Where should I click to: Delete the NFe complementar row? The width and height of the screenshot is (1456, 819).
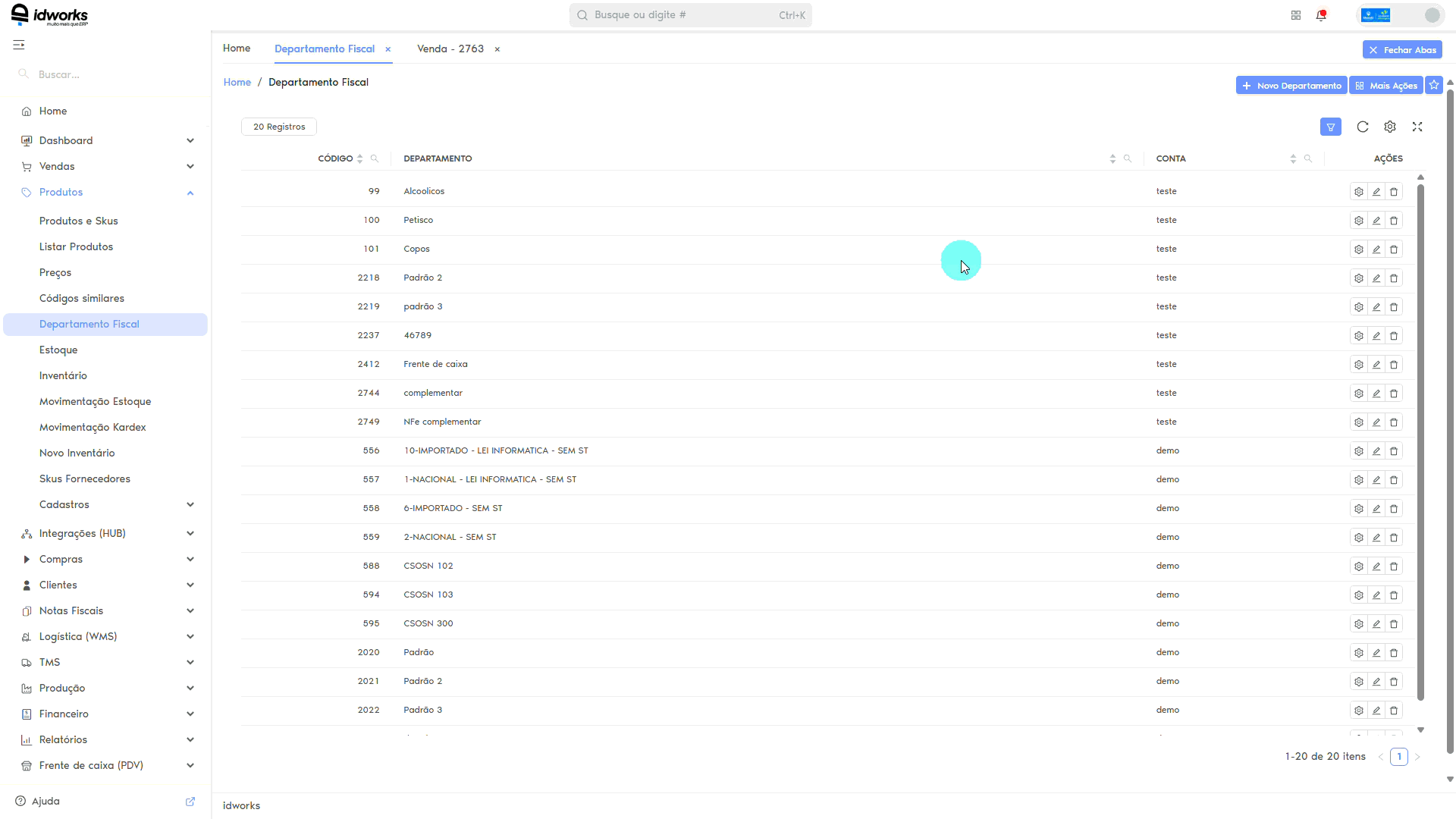[x=1394, y=422]
